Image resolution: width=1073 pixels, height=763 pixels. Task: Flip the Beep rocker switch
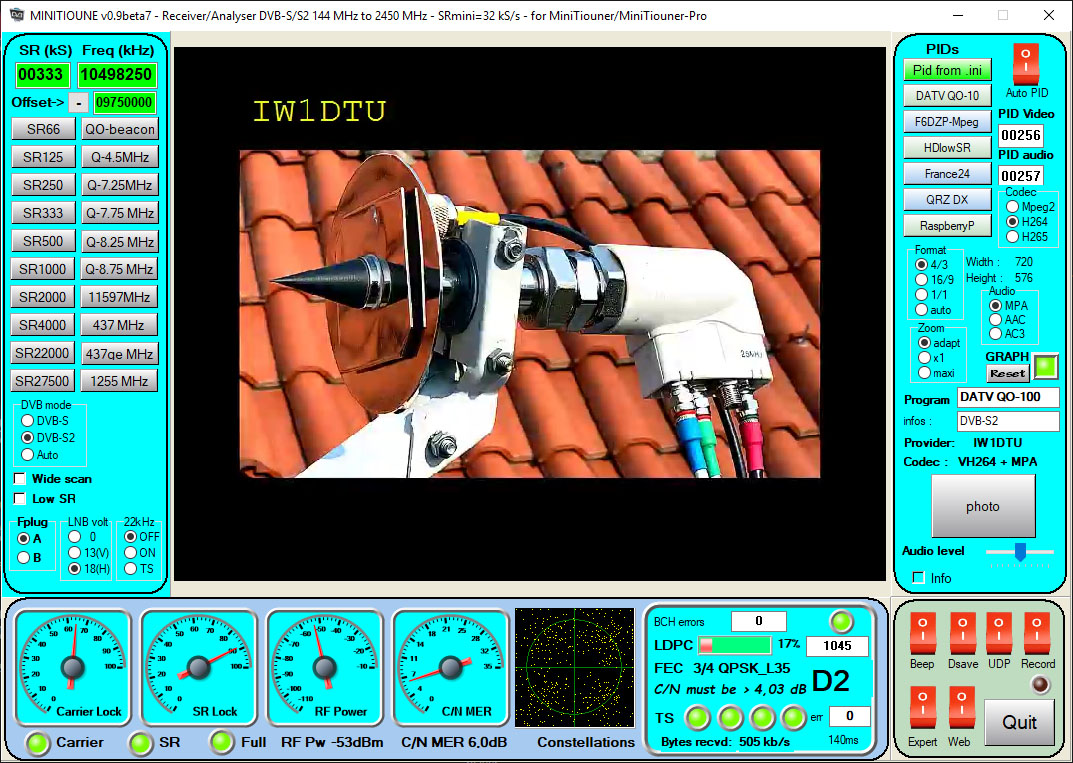click(x=922, y=634)
